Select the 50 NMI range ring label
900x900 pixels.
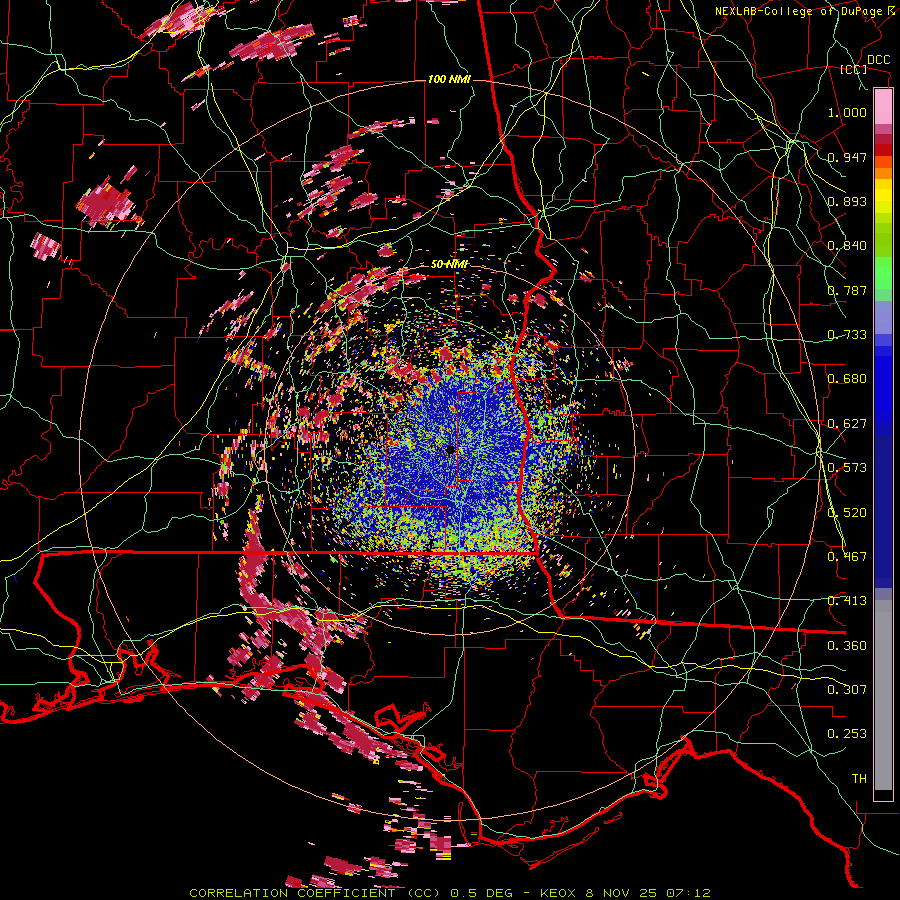click(x=449, y=264)
